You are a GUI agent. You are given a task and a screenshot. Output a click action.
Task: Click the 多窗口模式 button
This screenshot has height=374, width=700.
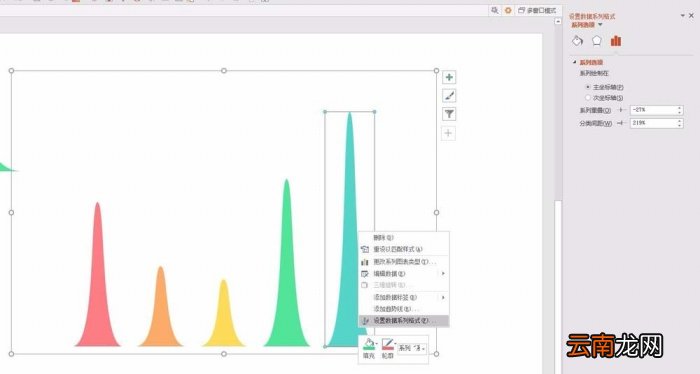[x=538, y=10]
